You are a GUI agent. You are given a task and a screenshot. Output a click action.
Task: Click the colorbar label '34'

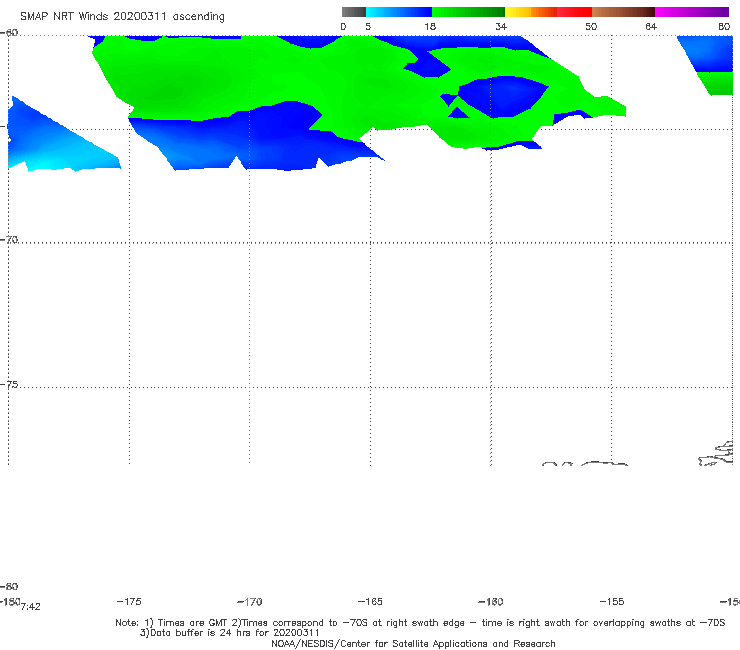point(501,27)
